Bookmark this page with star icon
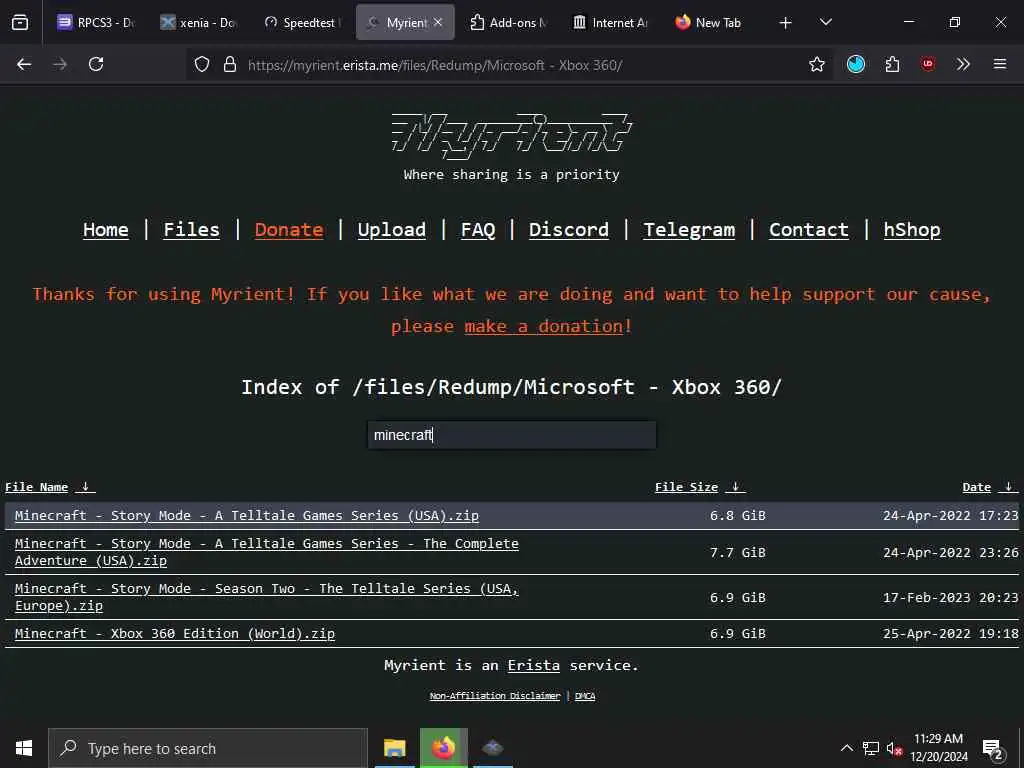Viewport: 1024px width, 768px height. 816,64
